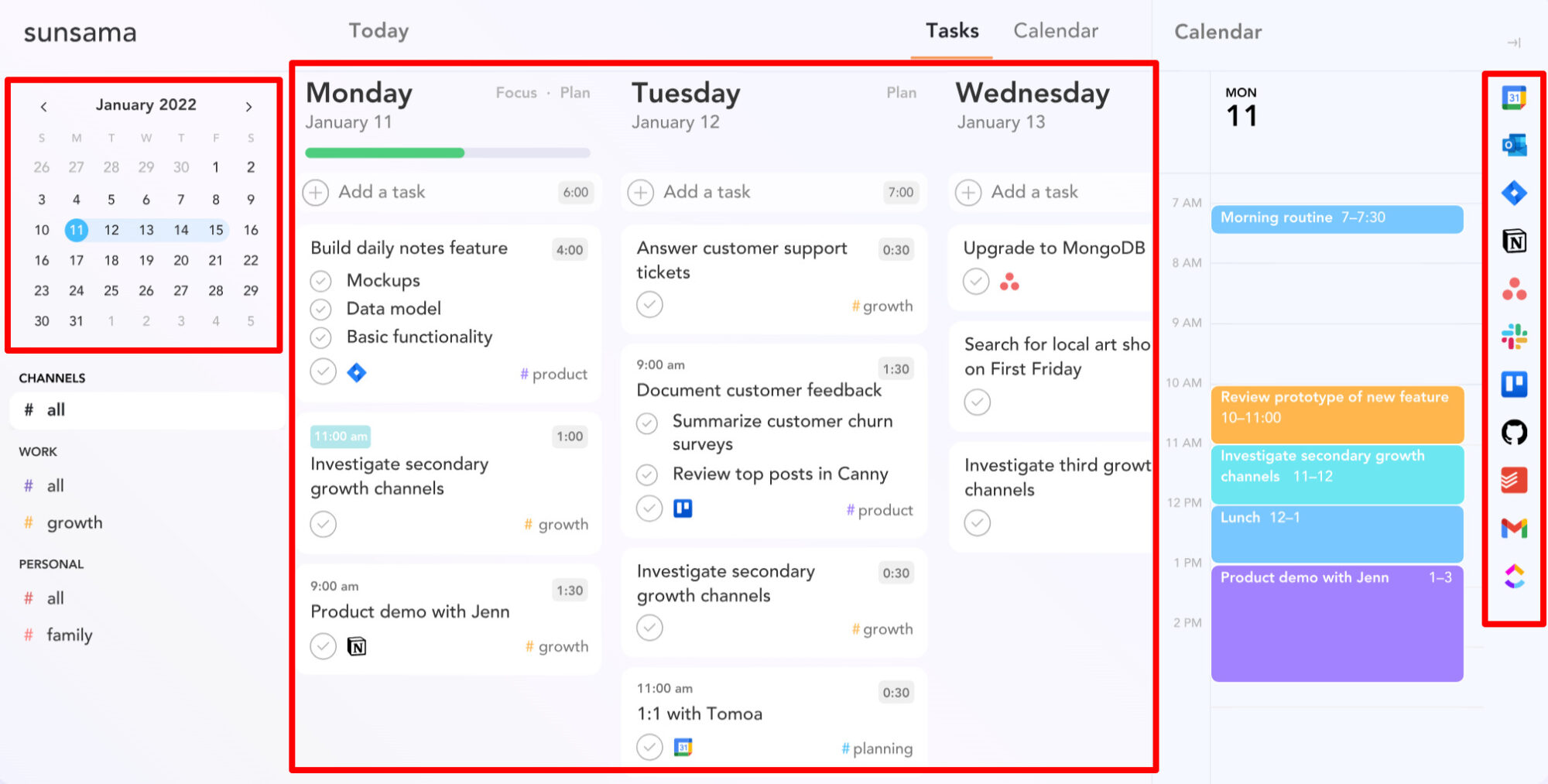Viewport: 1548px width, 784px height.
Task: Open the Slack integration in right sidebar
Action: [x=1515, y=336]
